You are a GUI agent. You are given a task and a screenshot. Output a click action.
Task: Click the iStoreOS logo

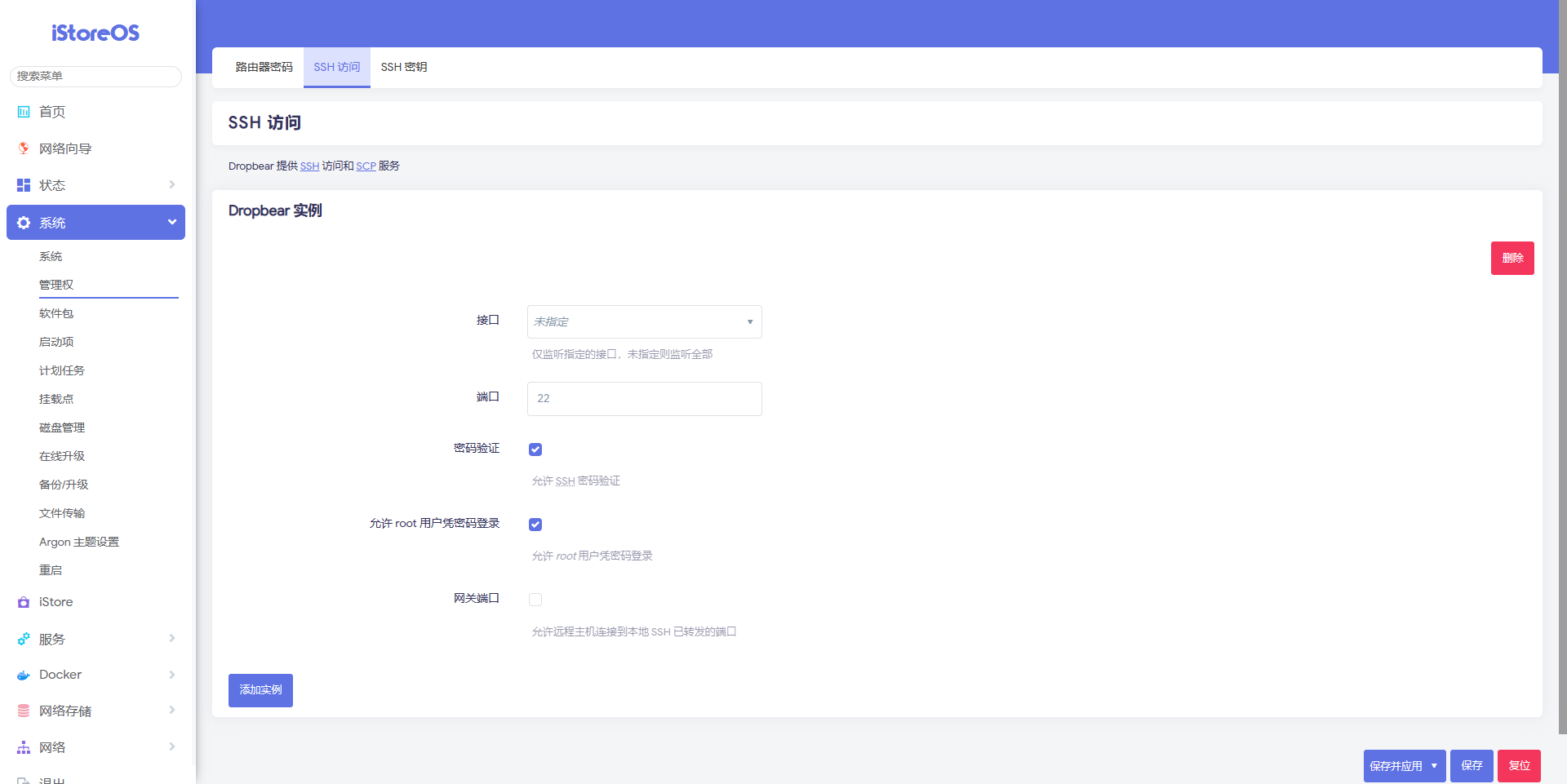(x=95, y=33)
